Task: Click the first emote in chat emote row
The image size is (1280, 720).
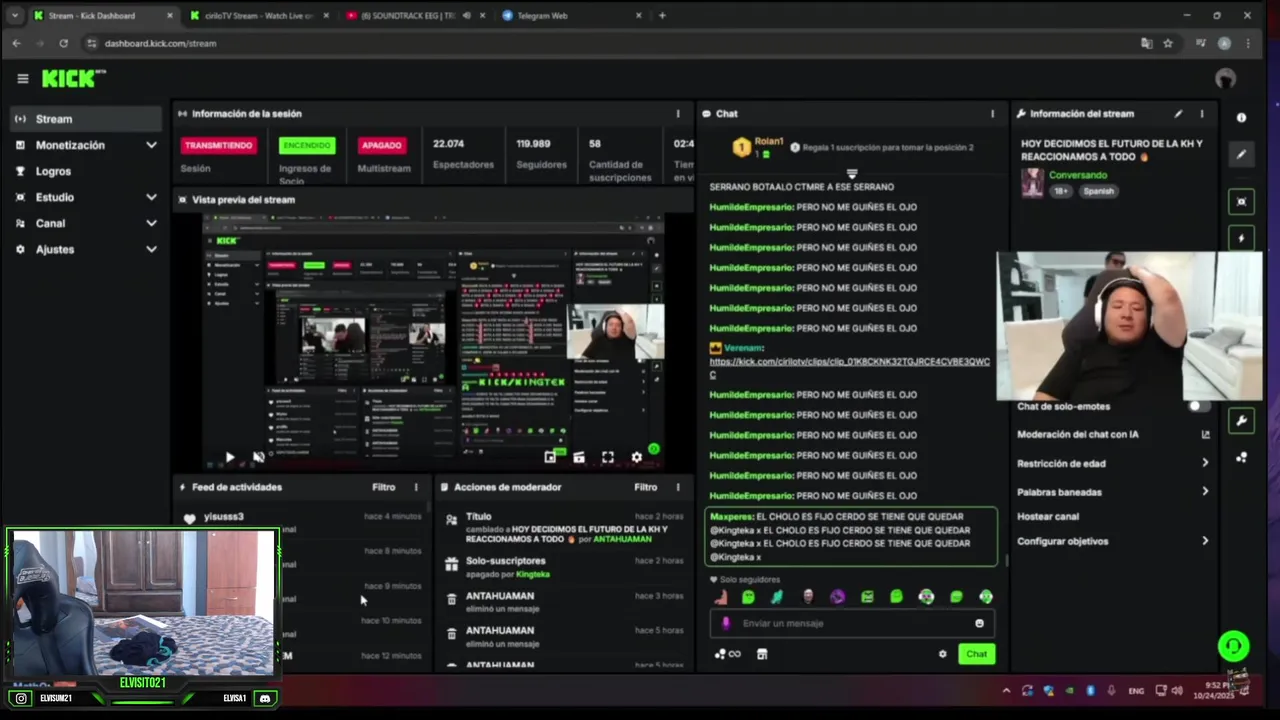Action: tap(720, 597)
